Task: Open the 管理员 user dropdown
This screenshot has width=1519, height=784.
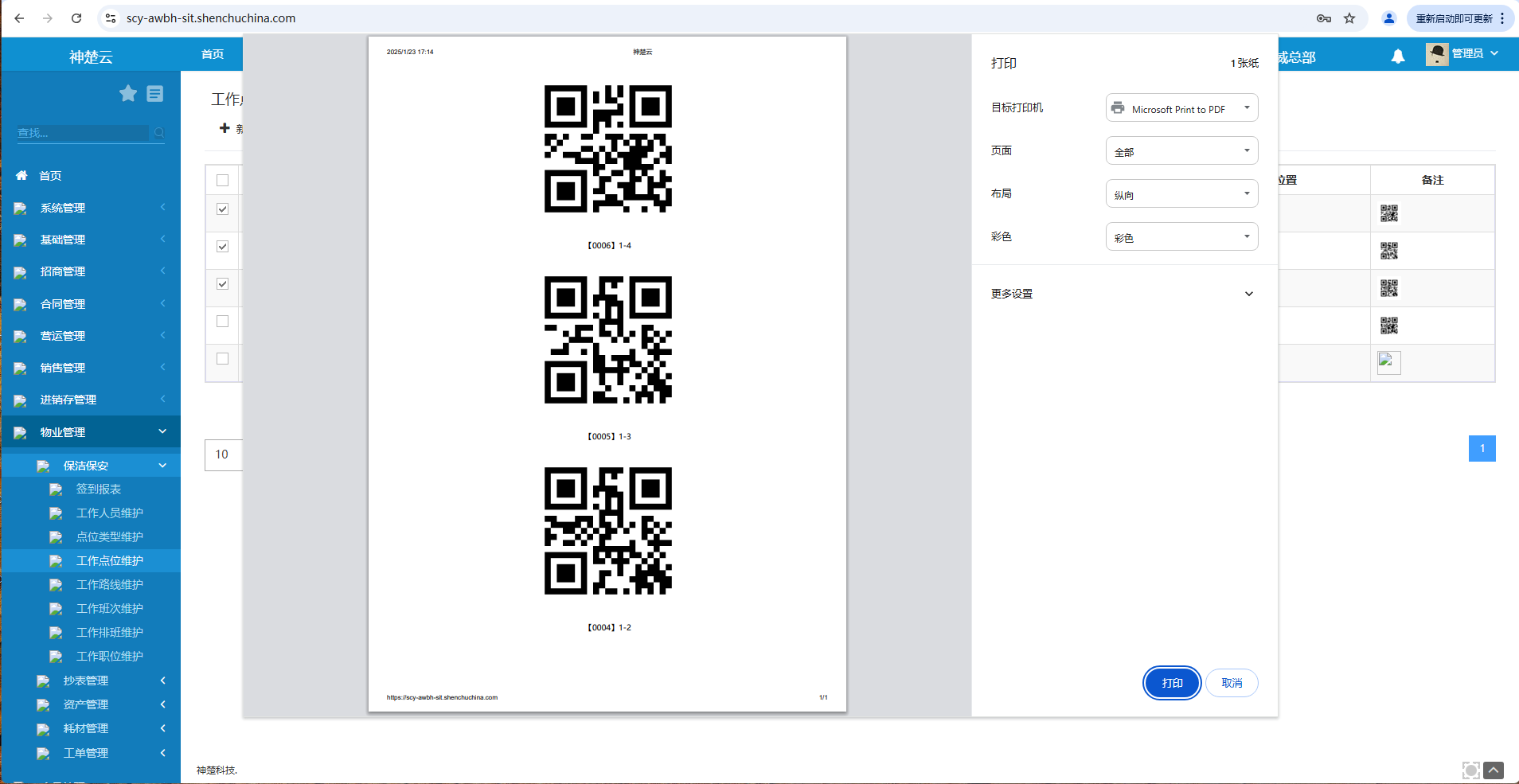Action: coord(1463,54)
